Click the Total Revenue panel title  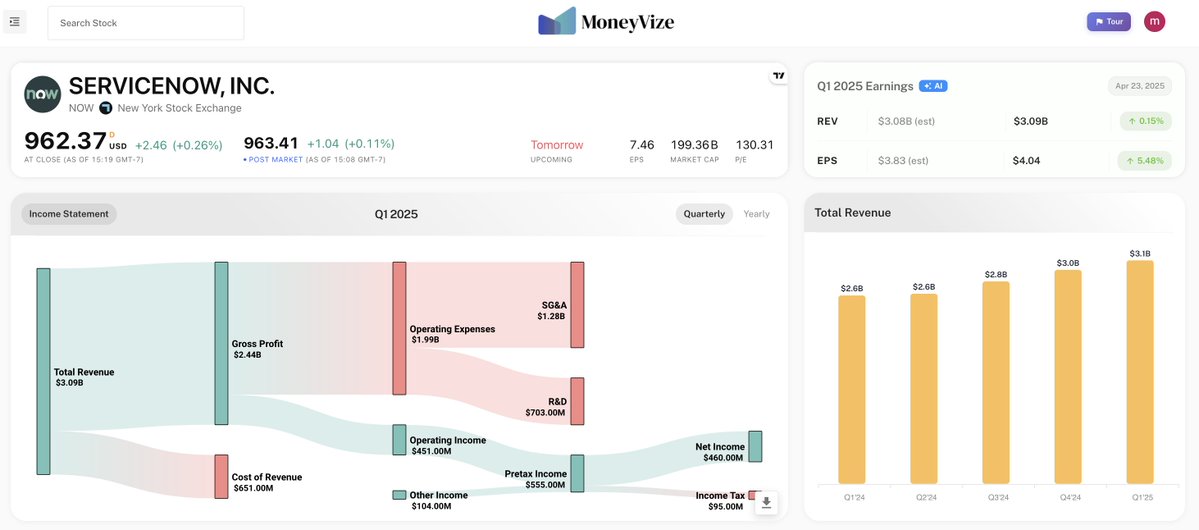(853, 213)
